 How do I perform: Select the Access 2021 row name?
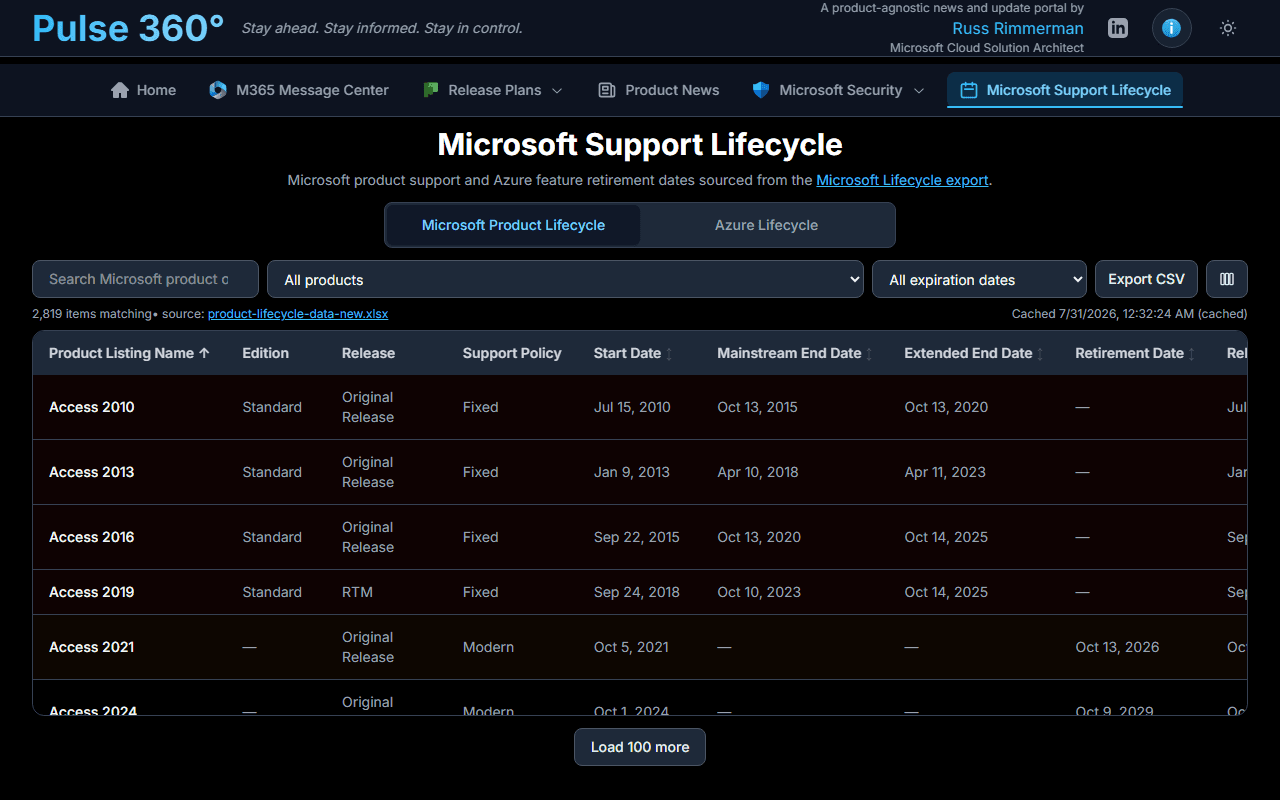pos(91,647)
